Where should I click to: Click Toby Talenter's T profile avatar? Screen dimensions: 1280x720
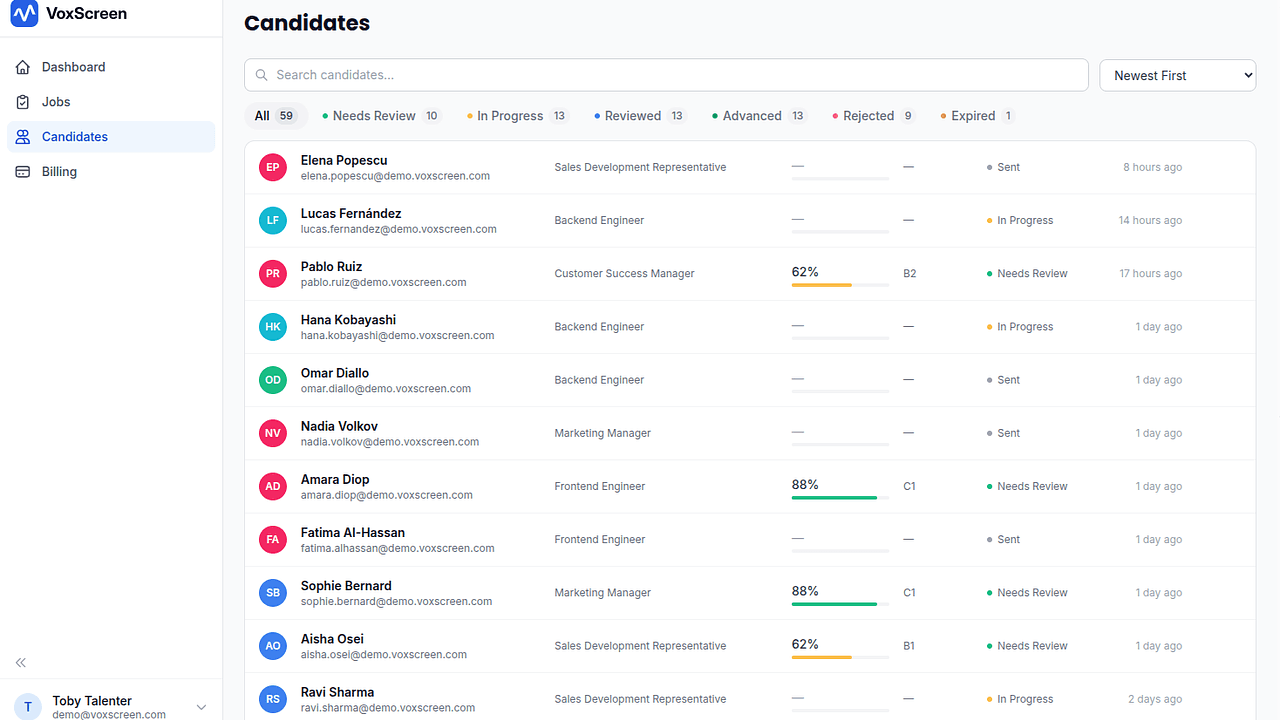click(x=28, y=707)
